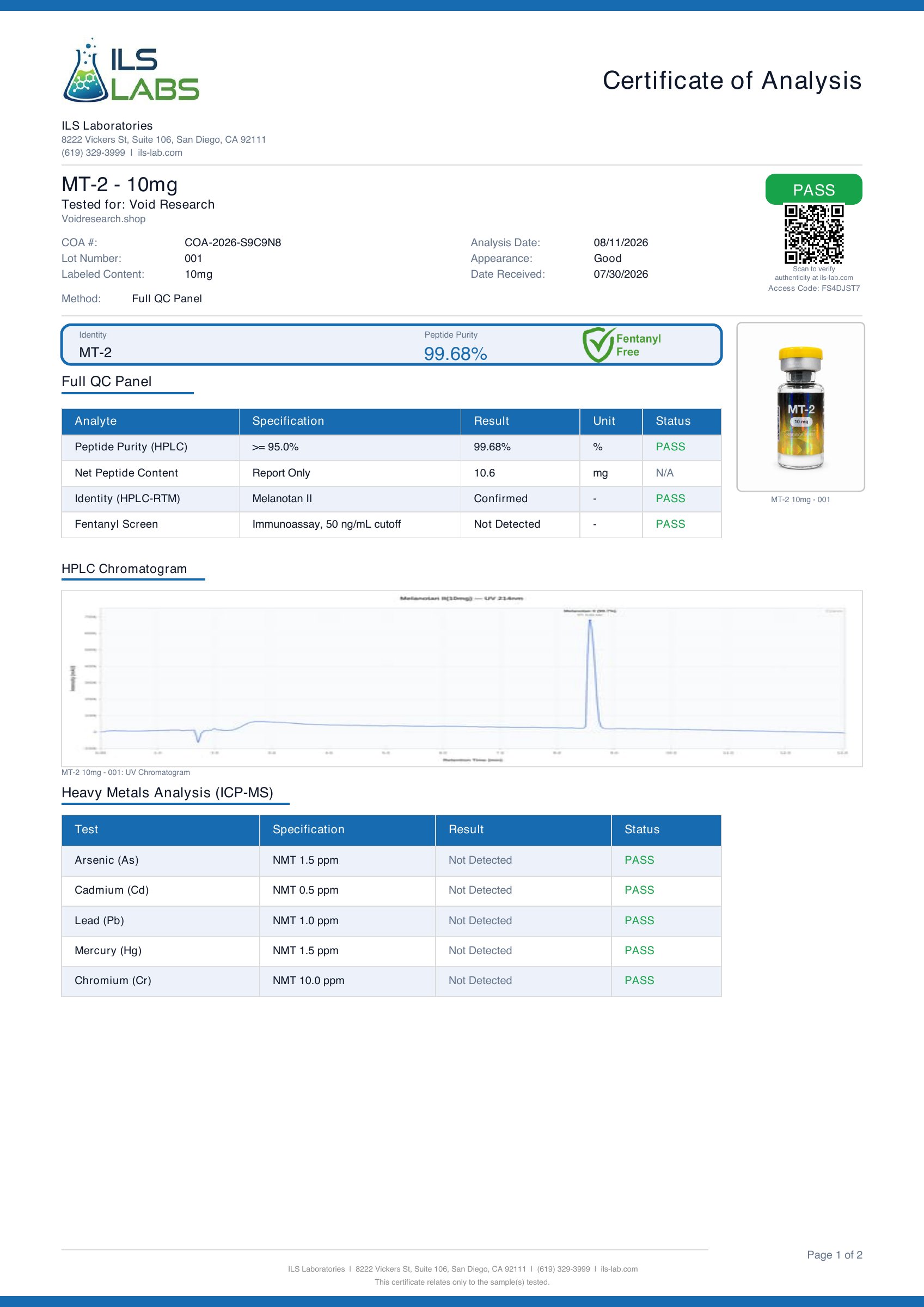This screenshot has height=1307, width=924.
Task: Click the Arsenic (As) row label
Action: pyautogui.click(x=107, y=860)
